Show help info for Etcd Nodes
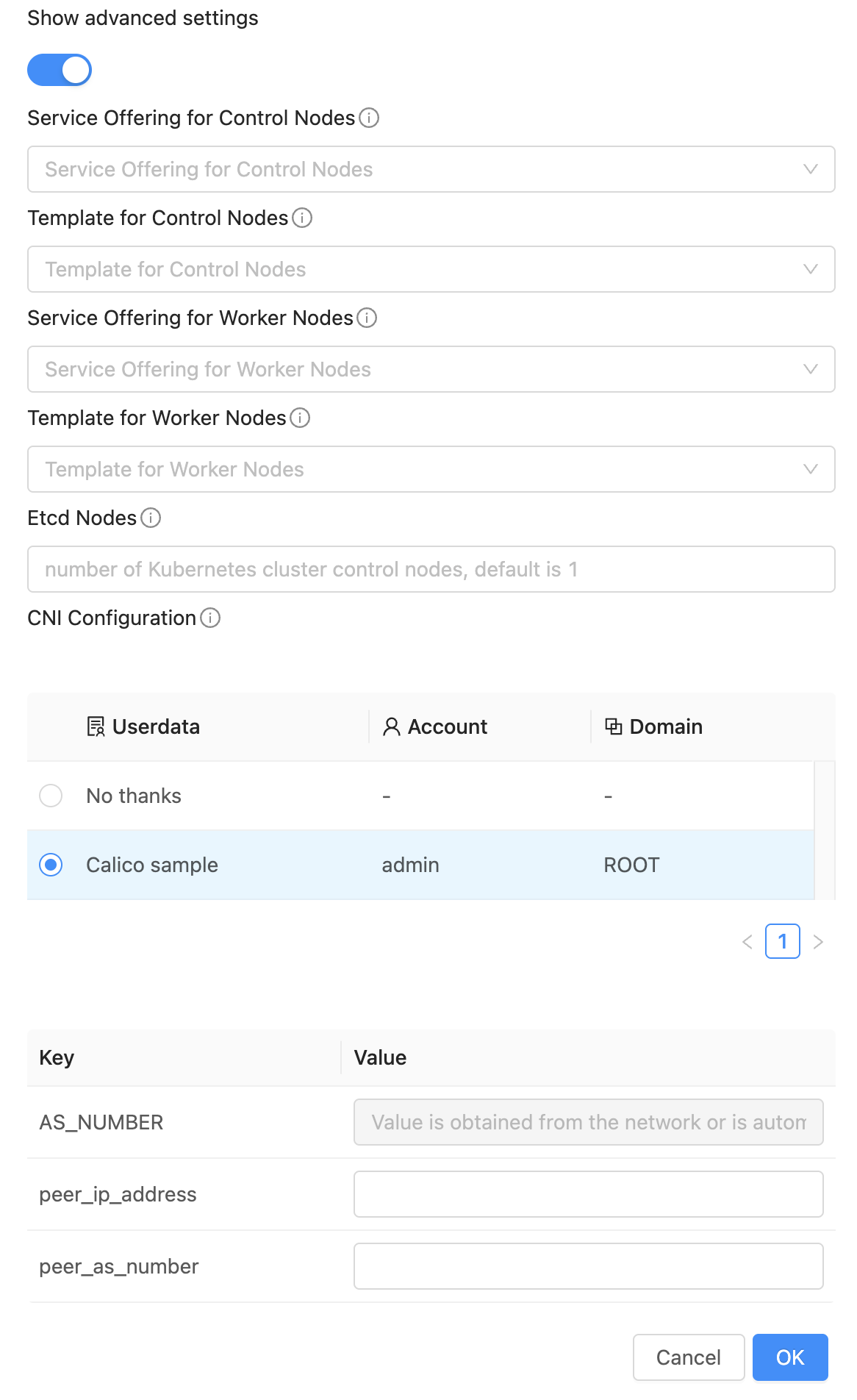 [x=150, y=518]
